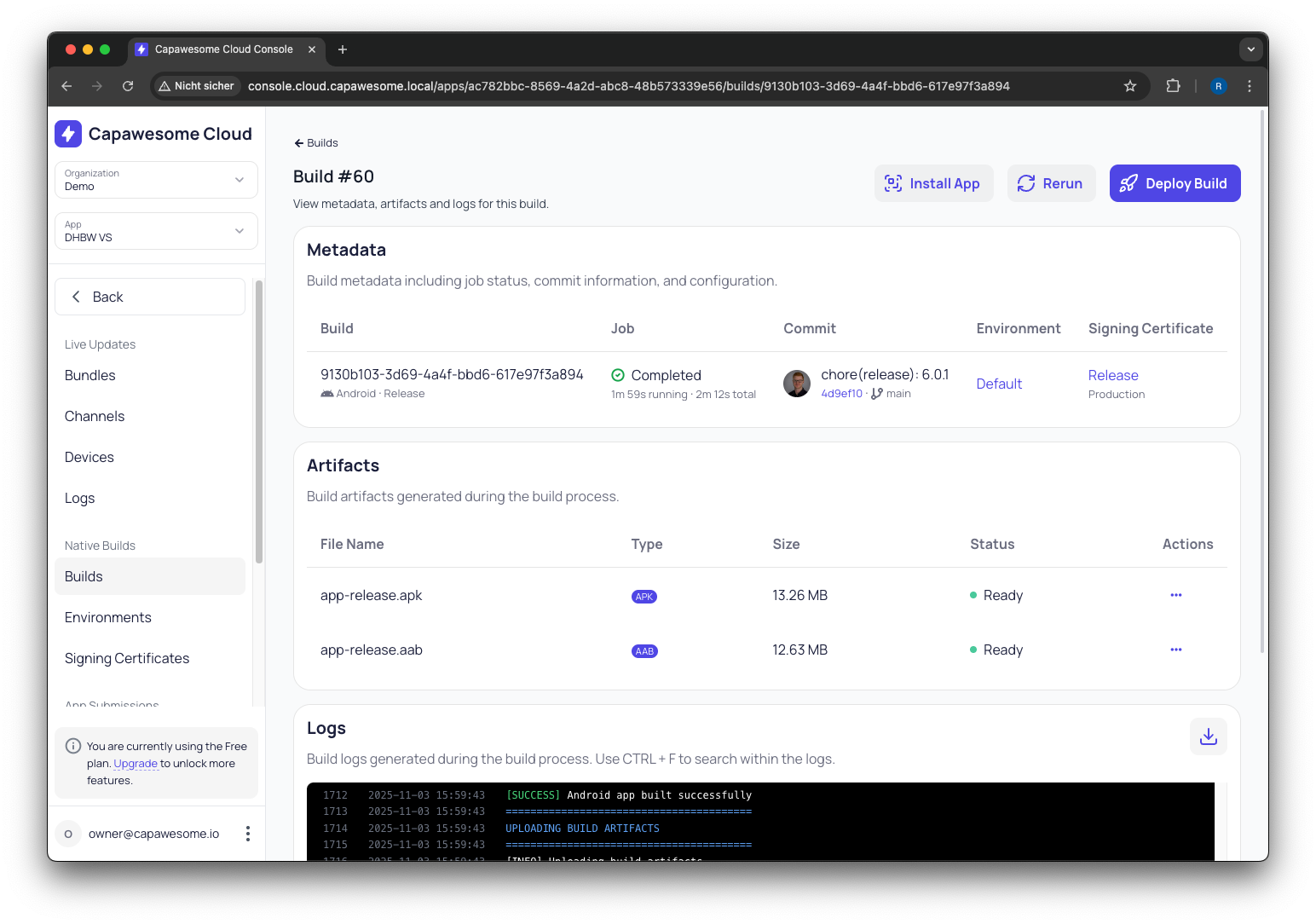Click the refresh icon on the Rerun button
Image resolution: width=1316 pixels, height=924 pixels.
click(x=1026, y=183)
